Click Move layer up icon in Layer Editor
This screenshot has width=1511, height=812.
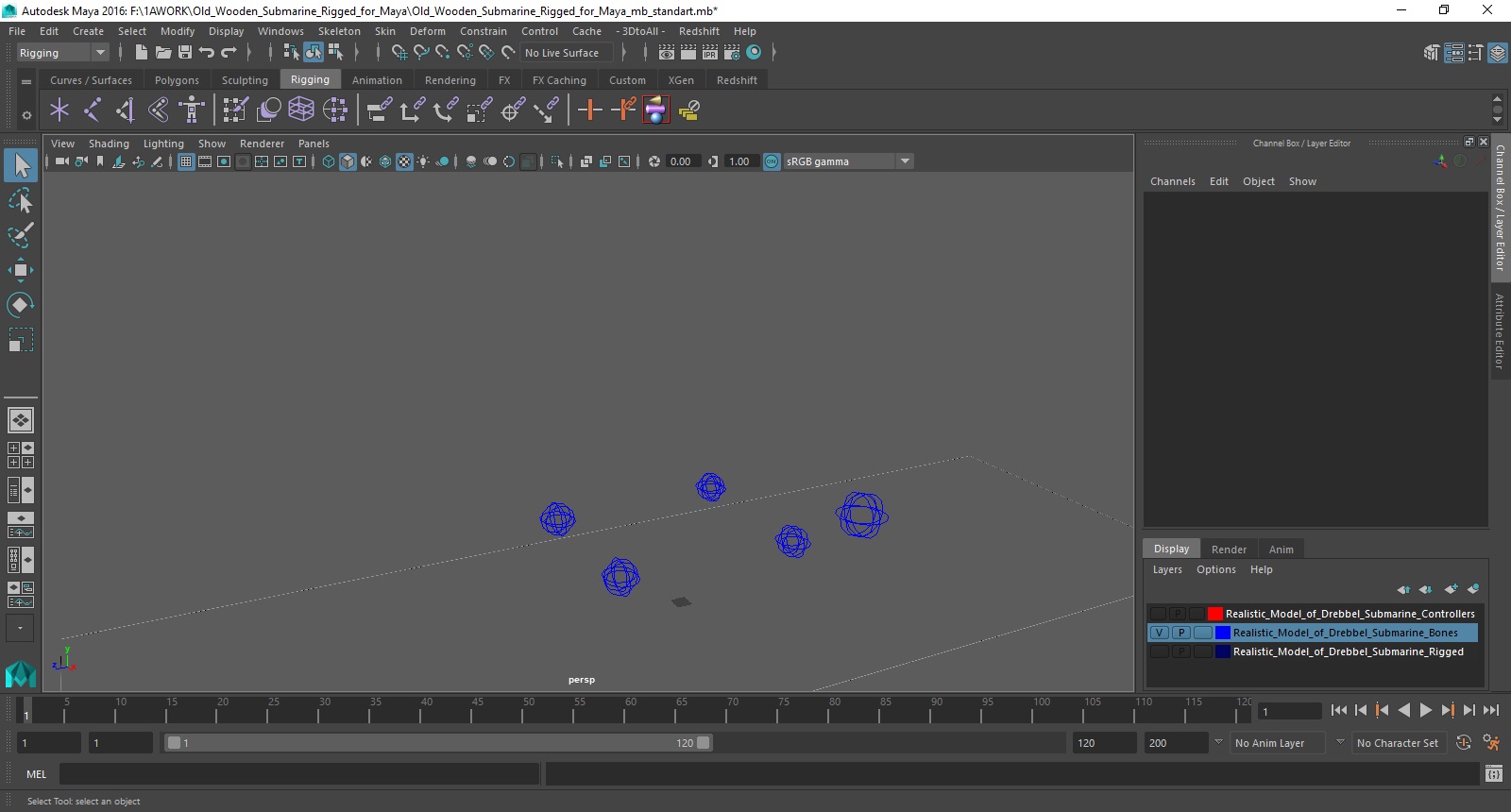(1403, 589)
